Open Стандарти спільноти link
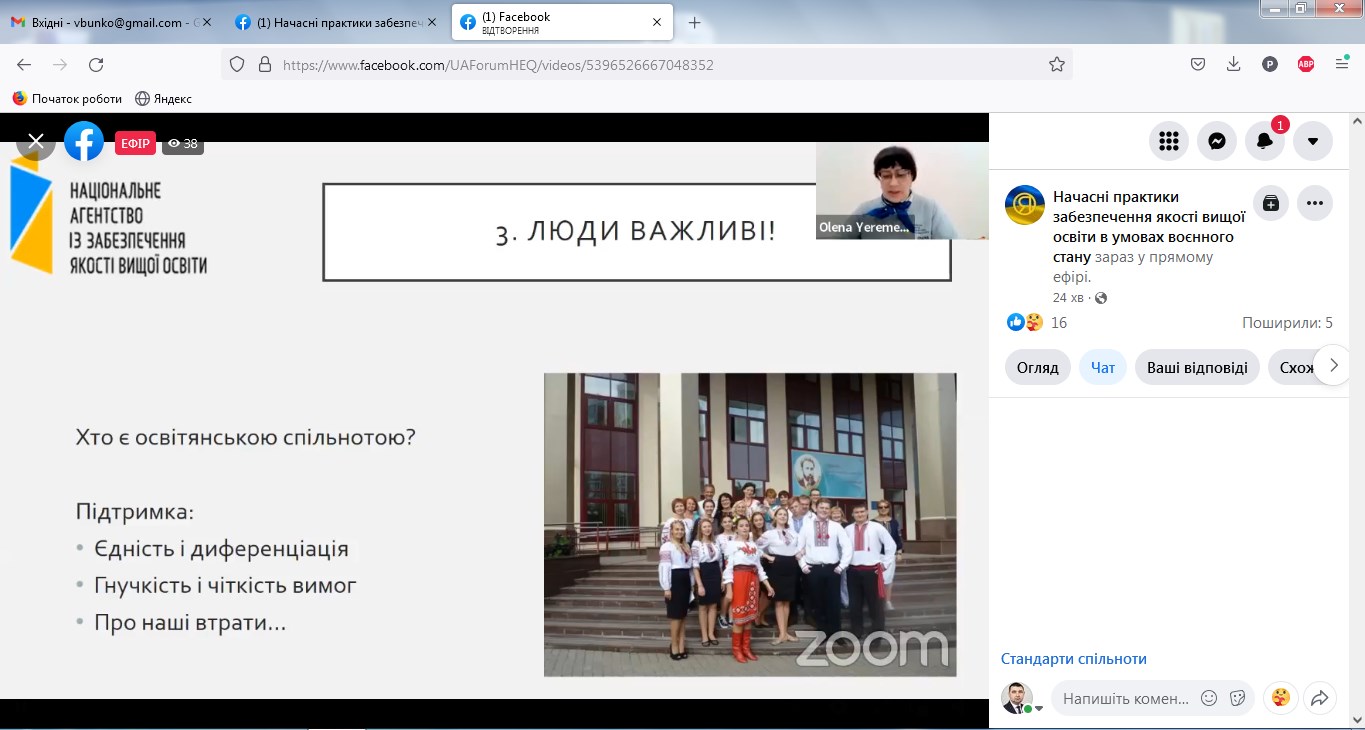 click(1074, 659)
